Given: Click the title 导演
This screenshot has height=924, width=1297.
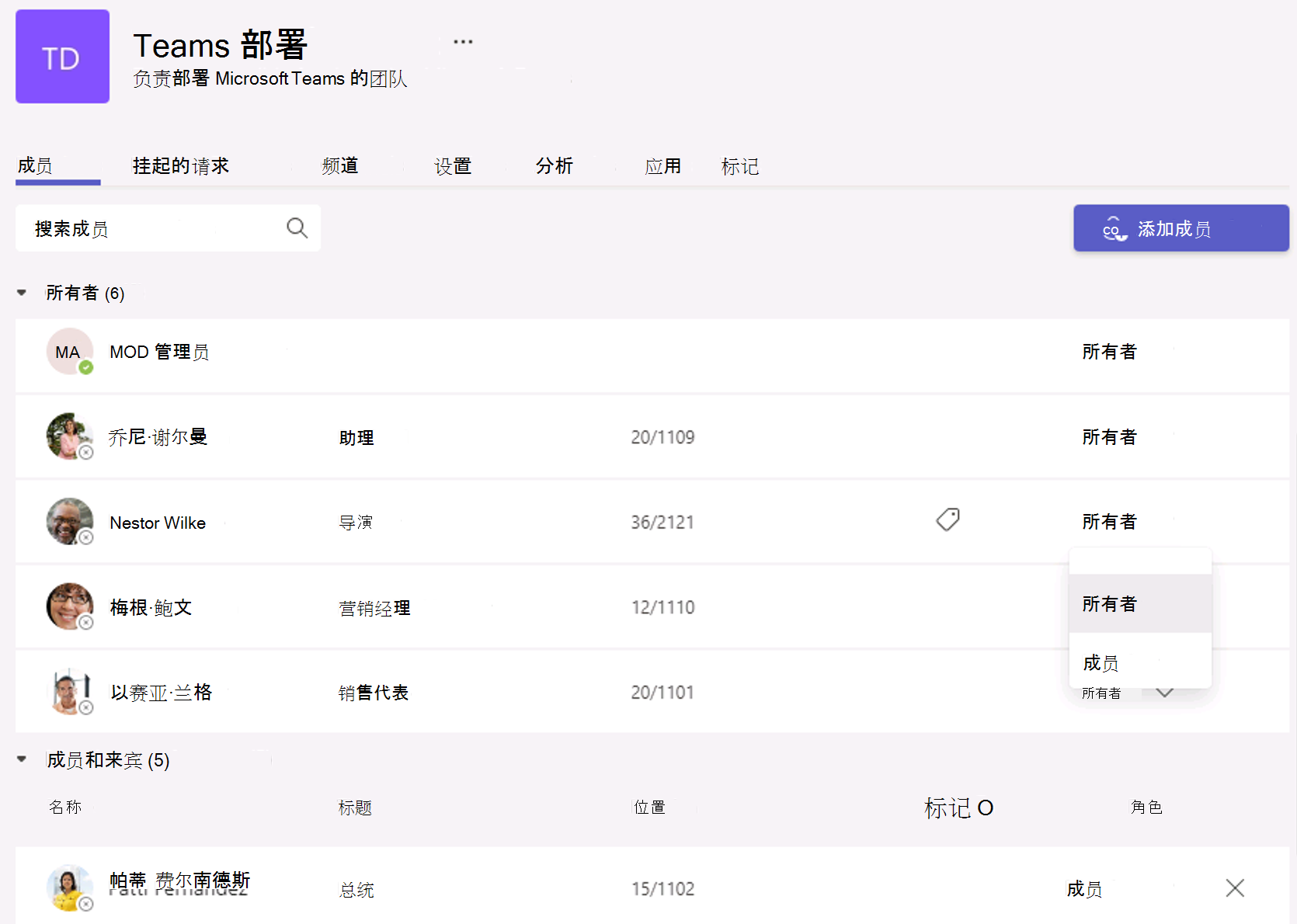Looking at the screenshot, I should coord(356,523).
